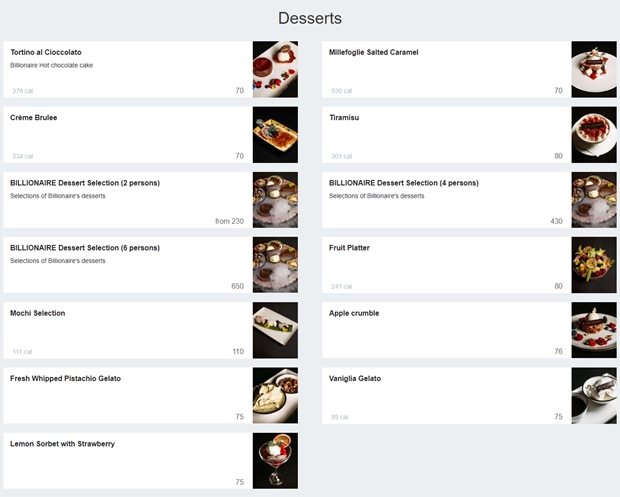Click the Apple crumble photo
Screen dimensions: 620x497
point(594,330)
